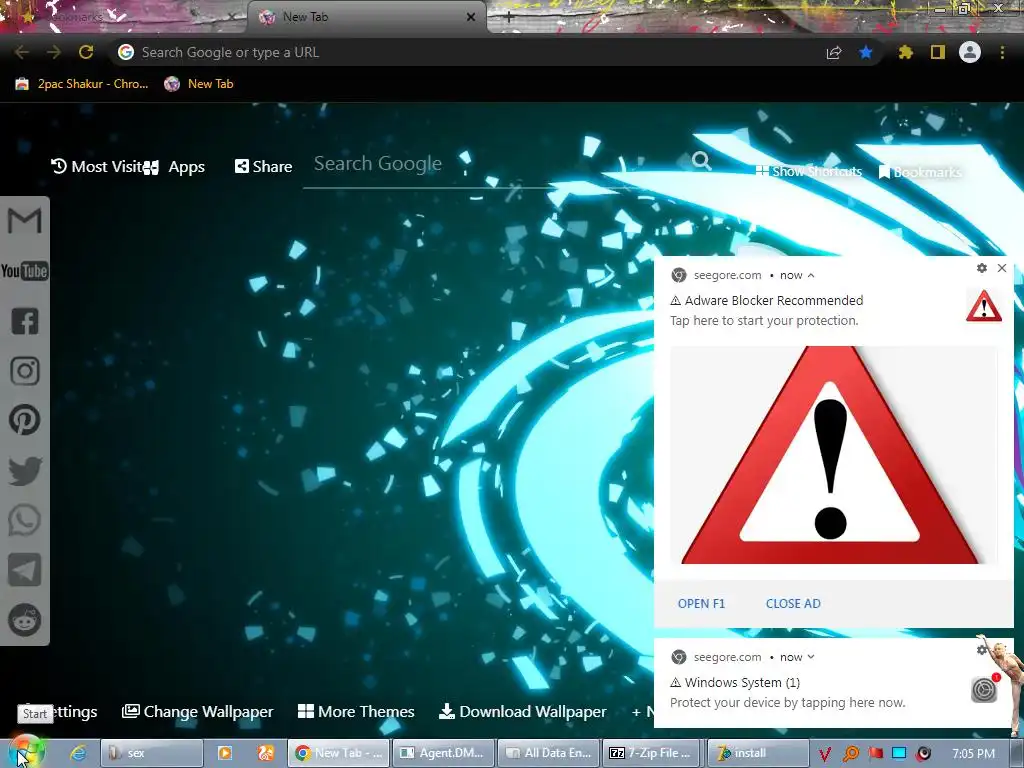The height and width of the screenshot is (768, 1024).
Task: Open the 2pac Shakur bookmark
Action: 82,84
